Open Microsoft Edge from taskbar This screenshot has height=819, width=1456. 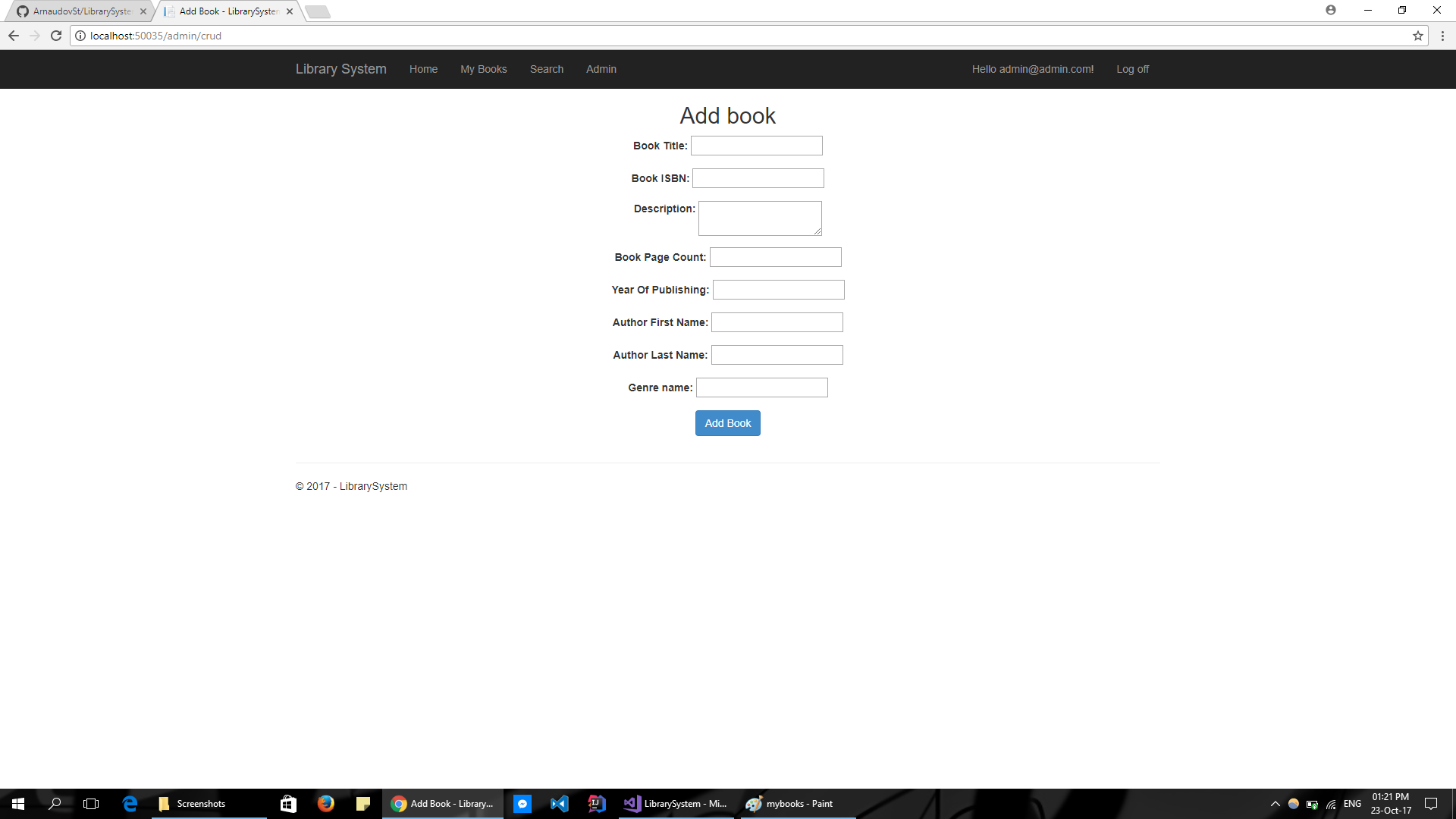(130, 804)
